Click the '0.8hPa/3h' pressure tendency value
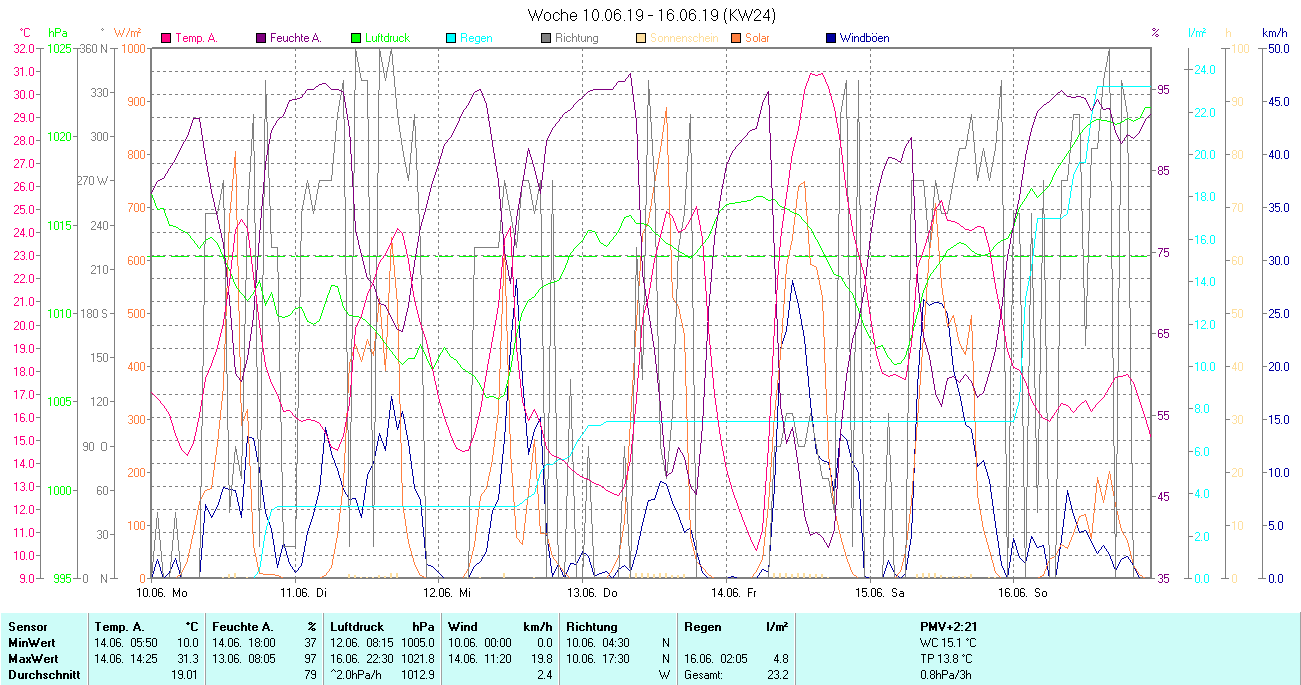The image size is (1301, 685). [x=946, y=675]
